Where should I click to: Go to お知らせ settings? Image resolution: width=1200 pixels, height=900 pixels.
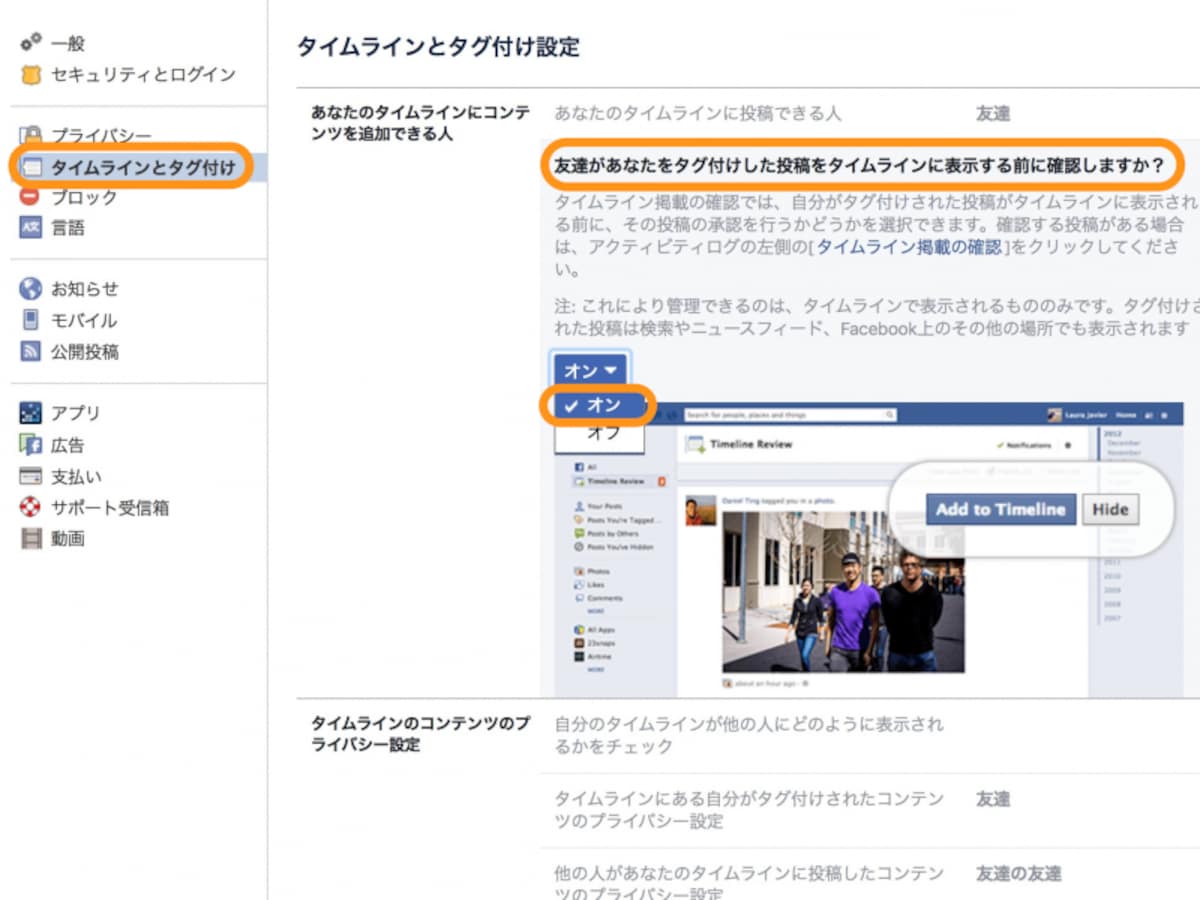(85, 289)
